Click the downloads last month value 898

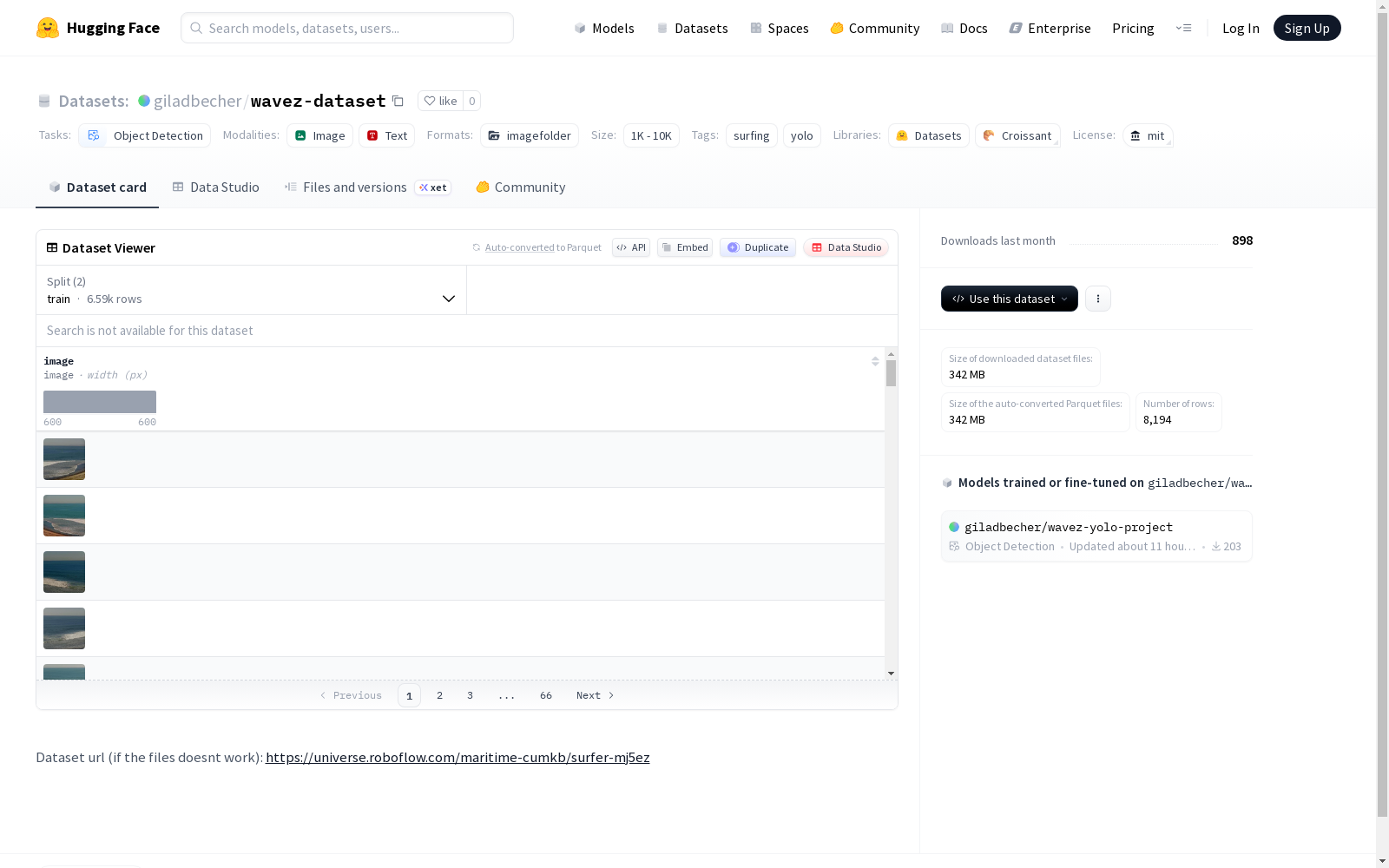tap(1242, 240)
